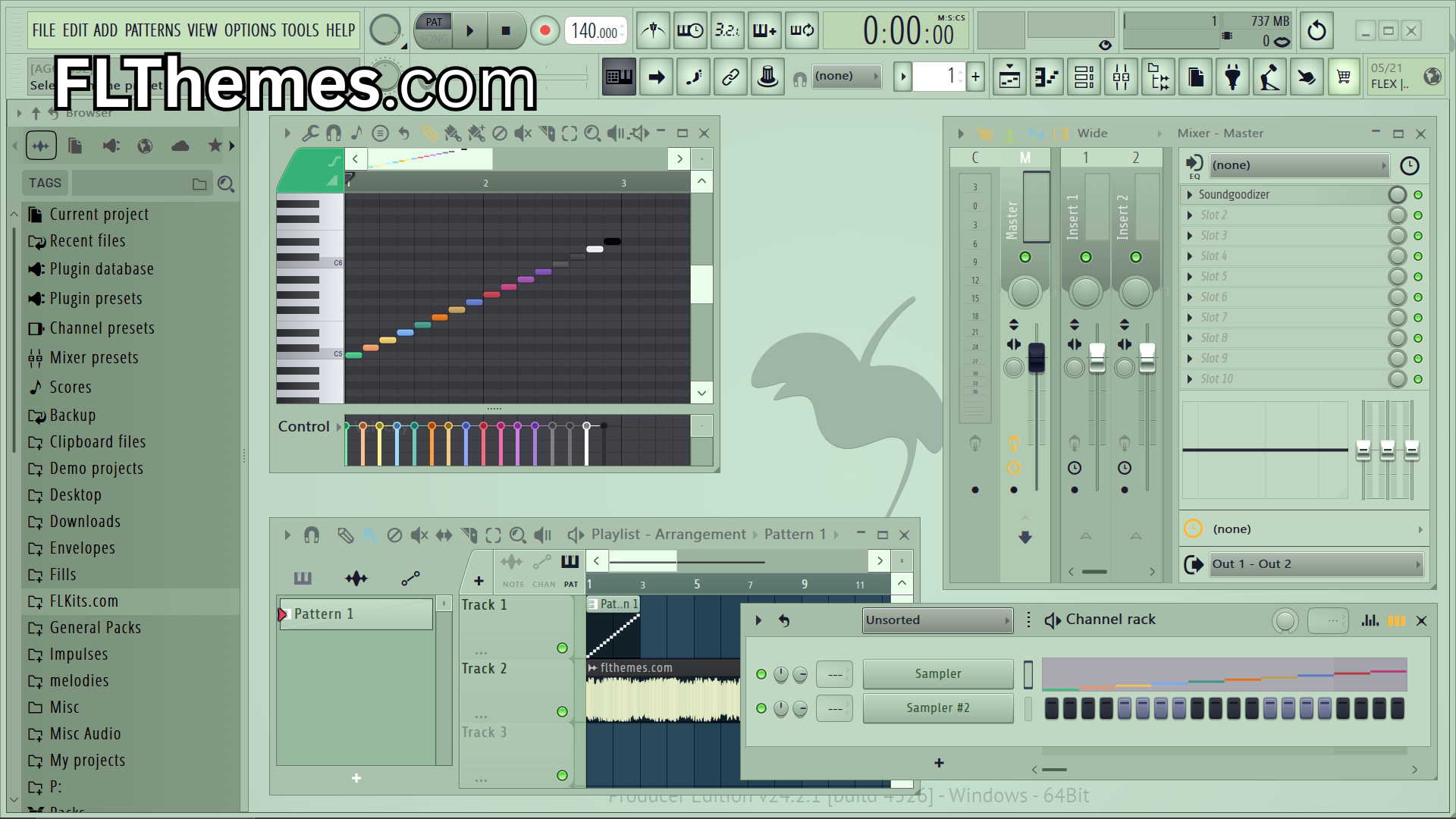Screen dimensions: 1456x819
Task: Show audio clips tab in picker
Action: (x=356, y=579)
